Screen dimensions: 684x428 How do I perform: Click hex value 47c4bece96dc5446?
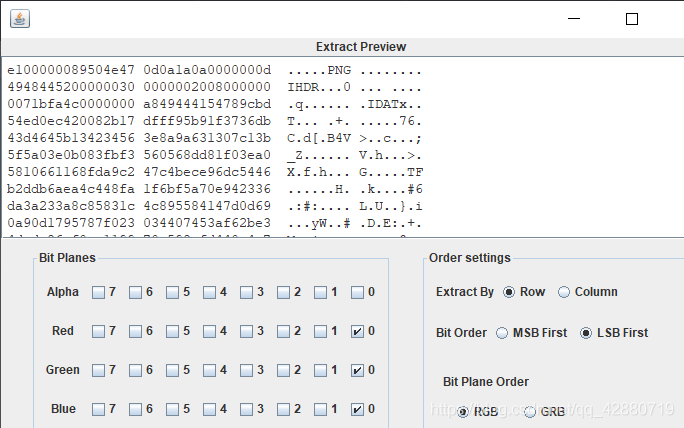point(207,172)
